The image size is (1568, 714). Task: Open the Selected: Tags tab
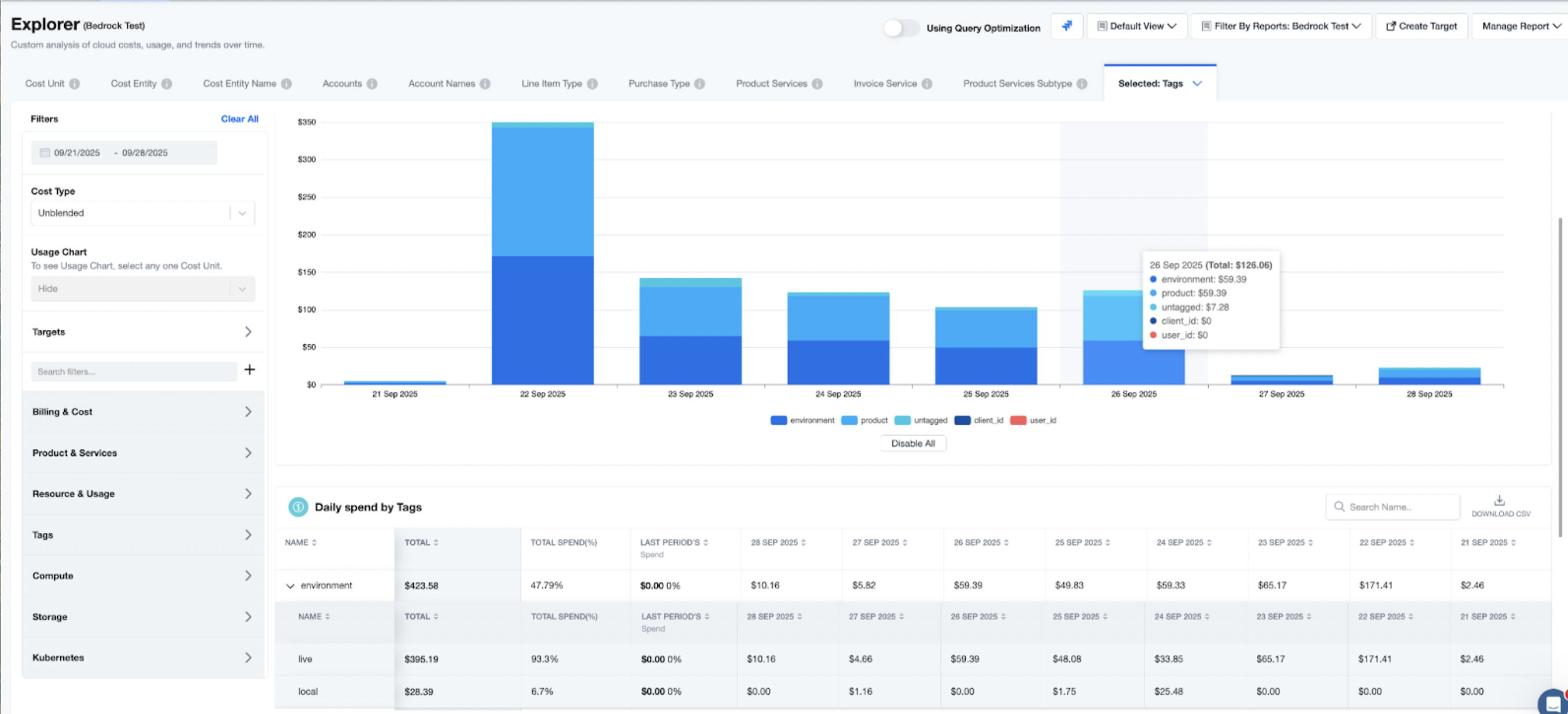tap(1159, 84)
